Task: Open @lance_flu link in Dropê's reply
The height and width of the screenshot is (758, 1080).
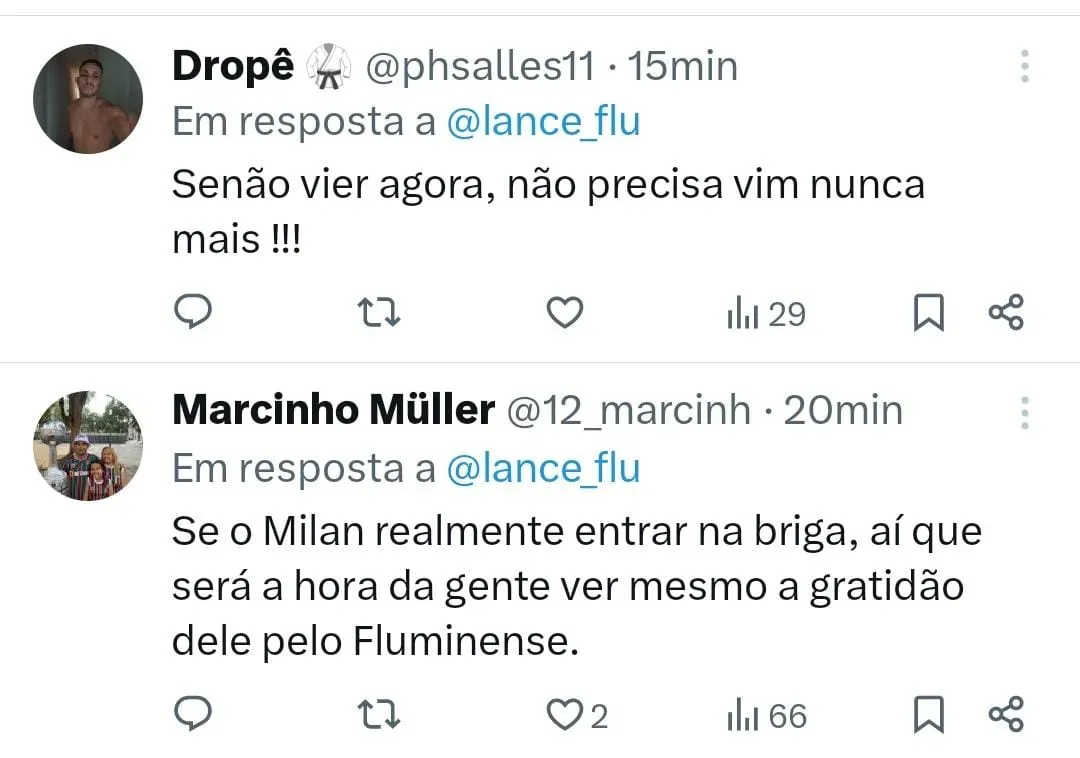Action: click(543, 122)
